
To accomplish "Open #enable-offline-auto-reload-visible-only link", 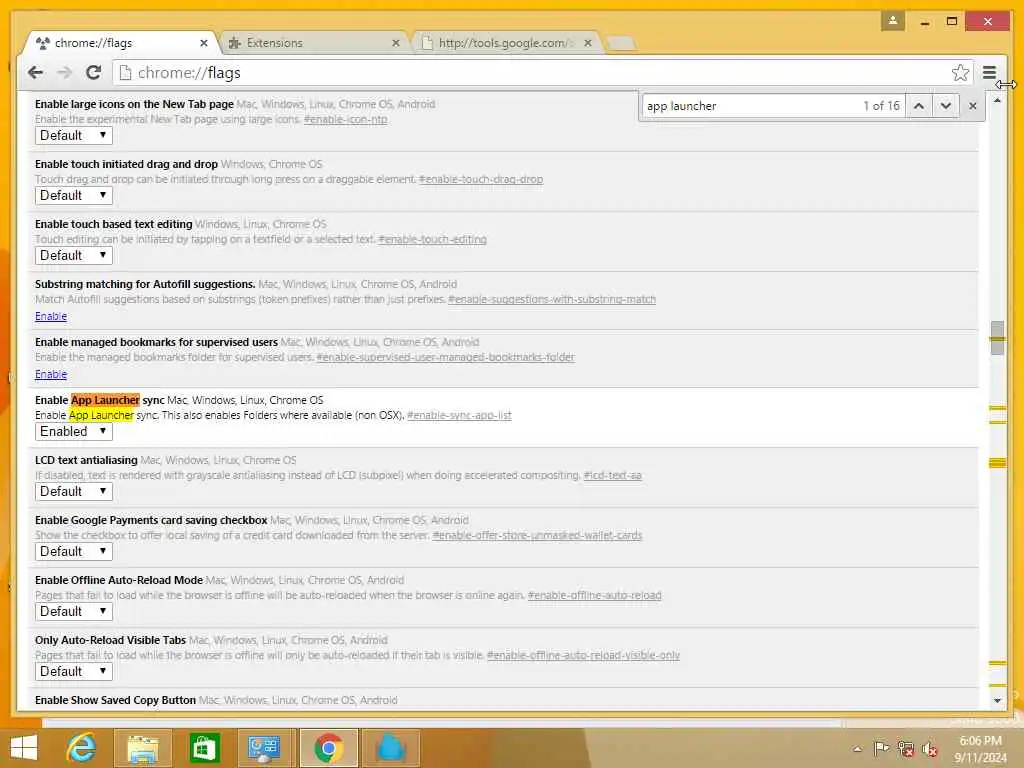I will 583,656.
